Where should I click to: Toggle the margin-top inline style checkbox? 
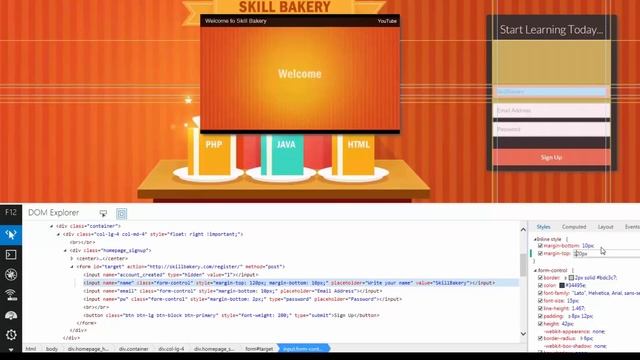coord(540,253)
